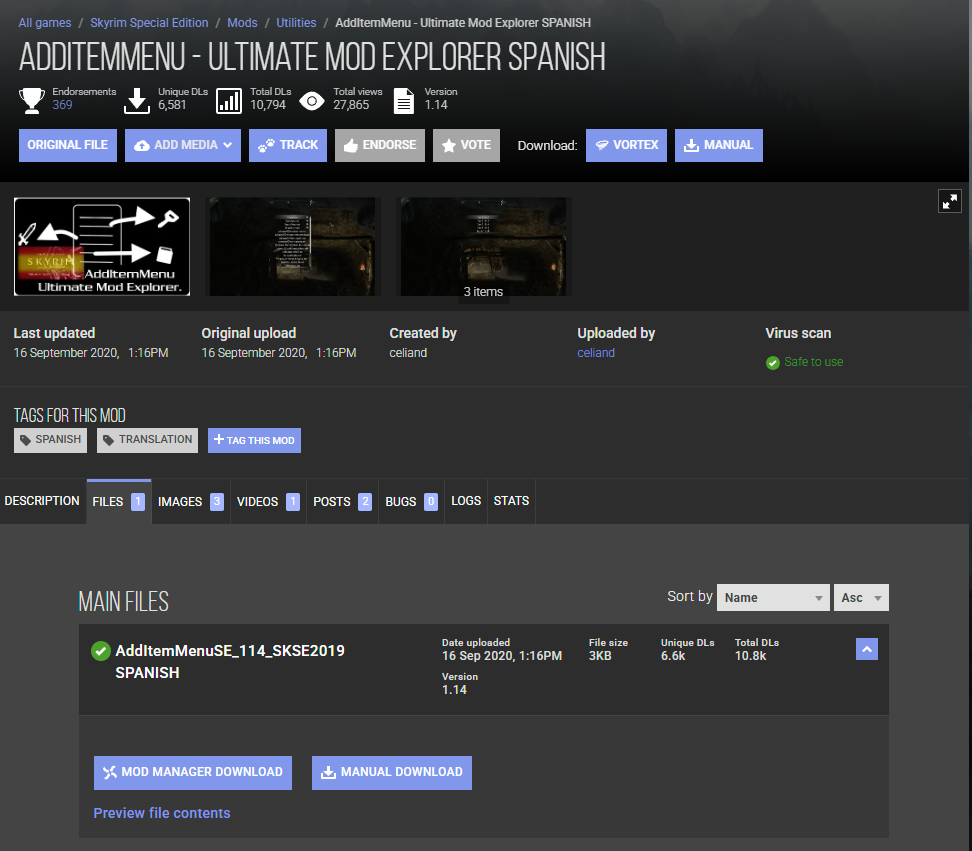Click TAG THIS MOD button

pyautogui.click(x=254, y=440)
